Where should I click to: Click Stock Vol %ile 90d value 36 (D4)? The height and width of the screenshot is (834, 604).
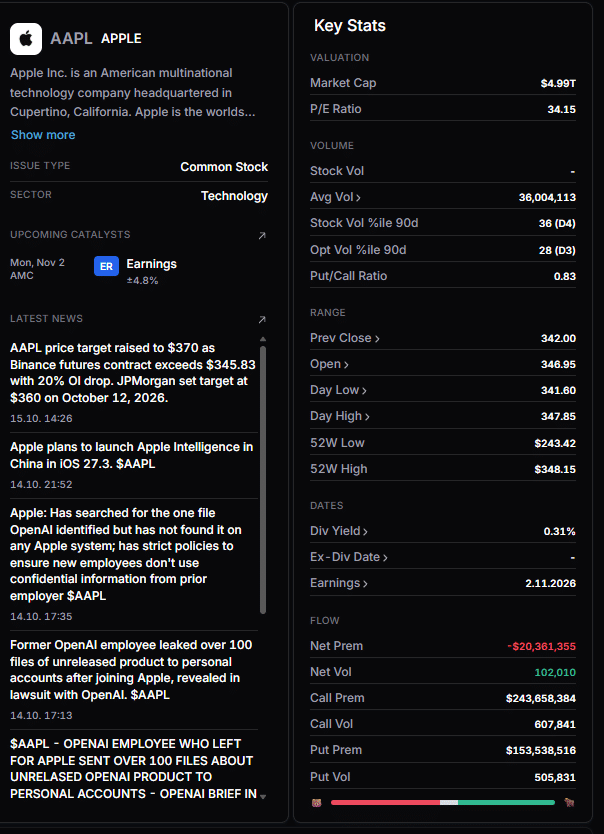point(557,224)
